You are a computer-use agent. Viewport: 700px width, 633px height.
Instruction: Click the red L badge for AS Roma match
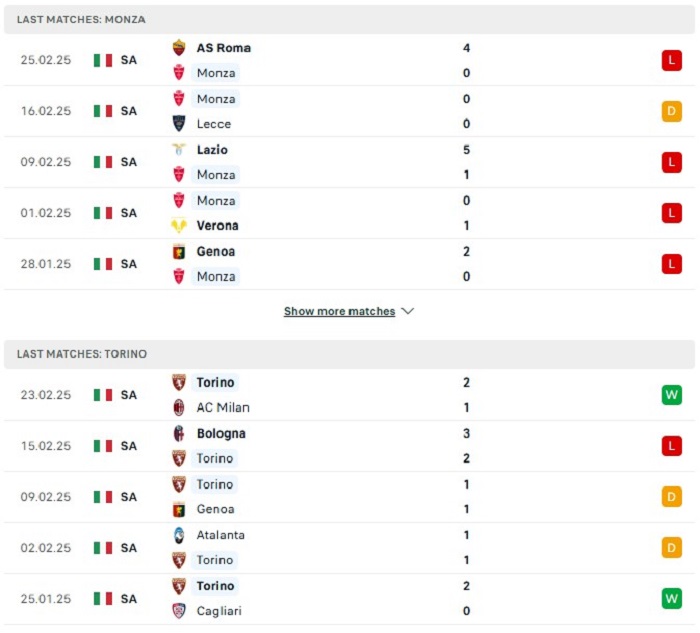pos(671,60)
